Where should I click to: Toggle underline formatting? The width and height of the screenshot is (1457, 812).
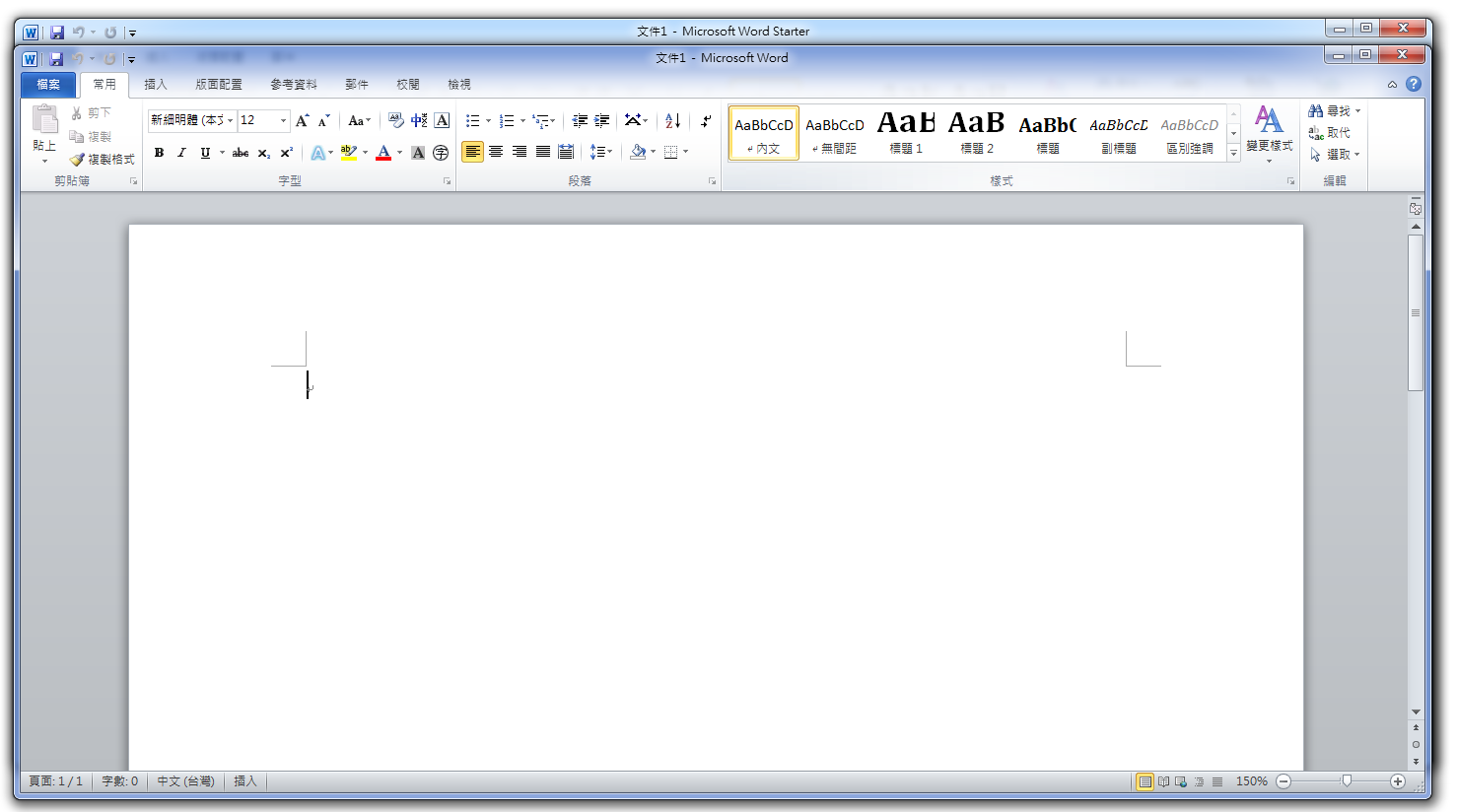(205, 153)
